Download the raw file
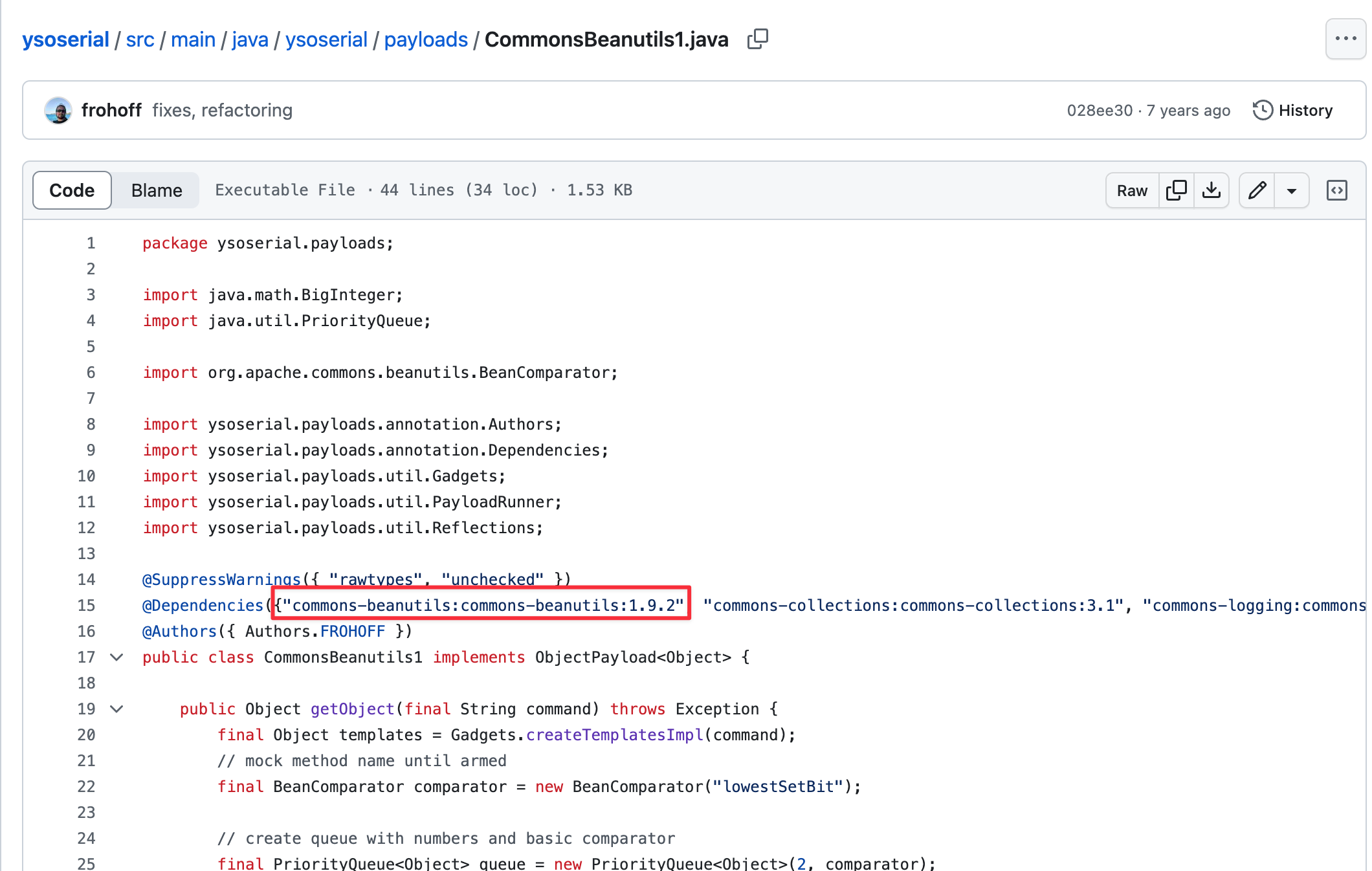This screenshot has height=871, width=1372. click(x=1211, y=190)
